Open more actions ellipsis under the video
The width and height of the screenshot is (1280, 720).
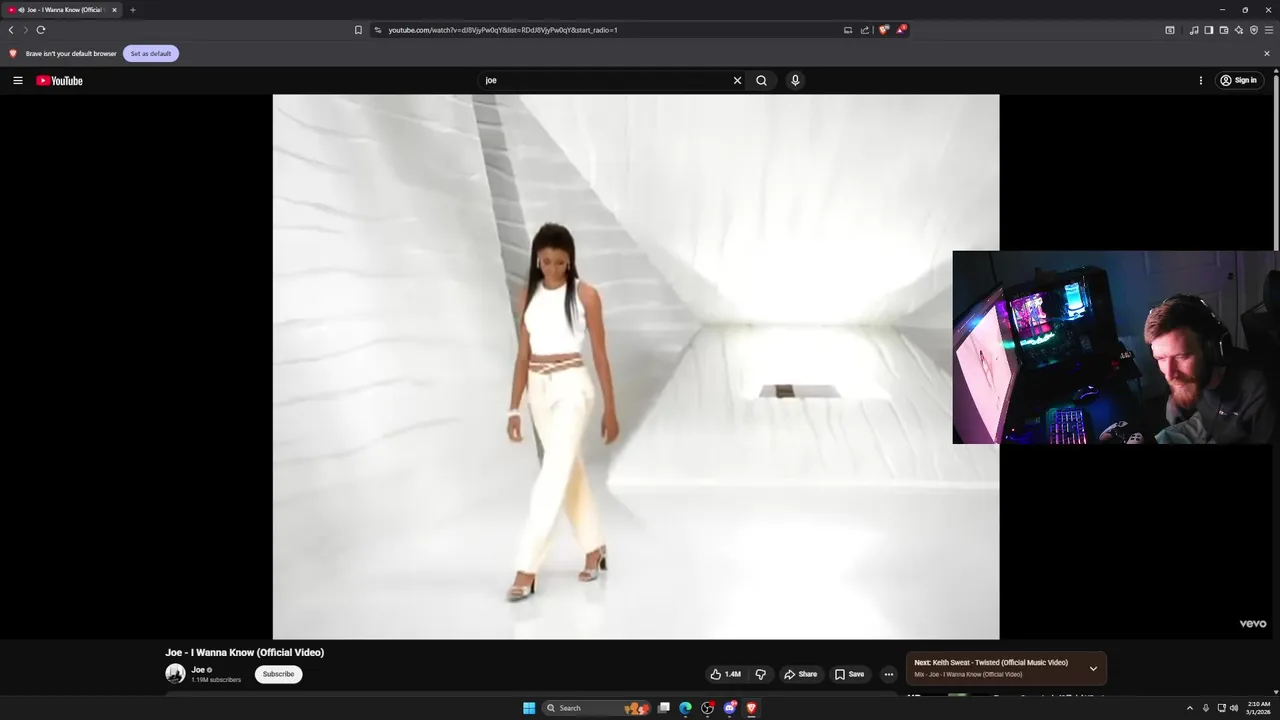click(x=888, y=674)
